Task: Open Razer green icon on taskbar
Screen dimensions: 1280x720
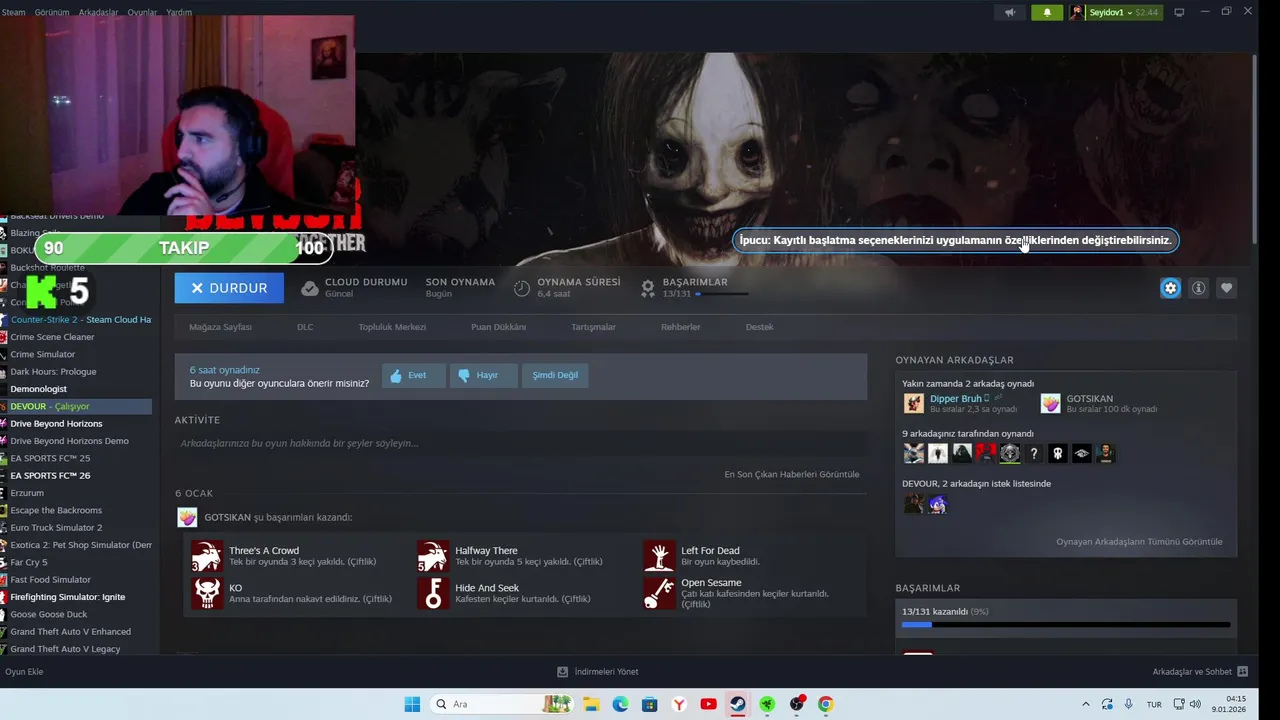Action: pyautogui.click(x=767, y=704)
